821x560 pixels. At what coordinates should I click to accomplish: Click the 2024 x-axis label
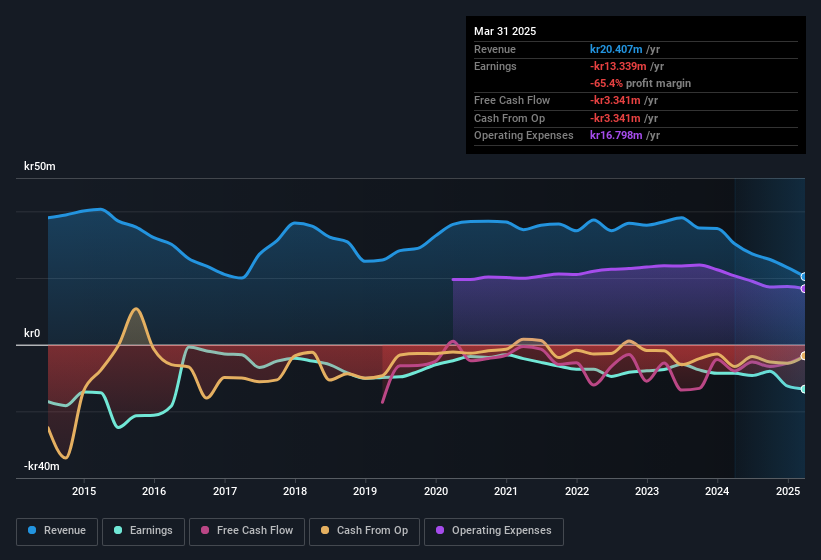coord(717,491)
